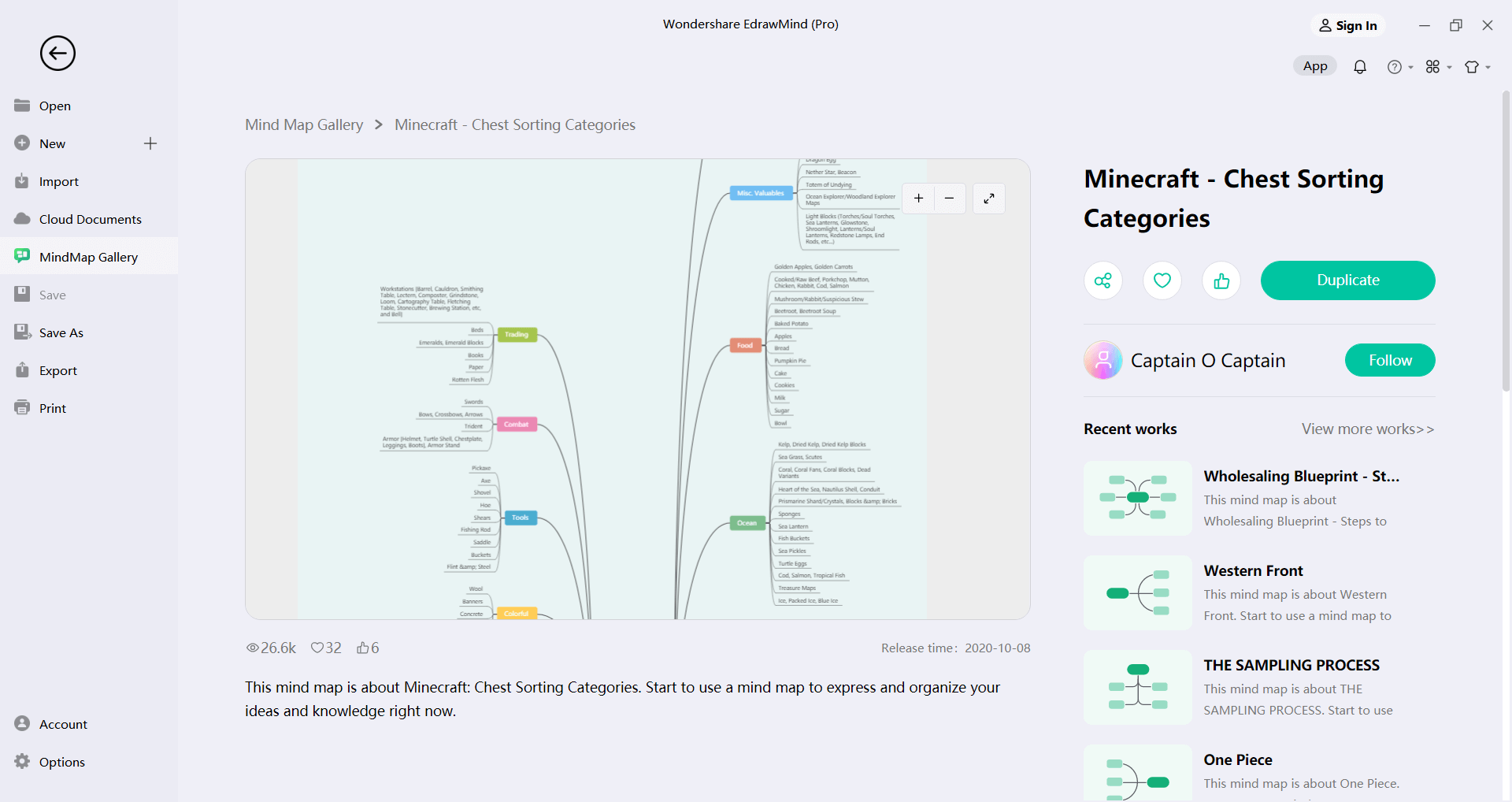Click the heart count 32
Screen dimensions: 1512x802
(x=326, y=648)
